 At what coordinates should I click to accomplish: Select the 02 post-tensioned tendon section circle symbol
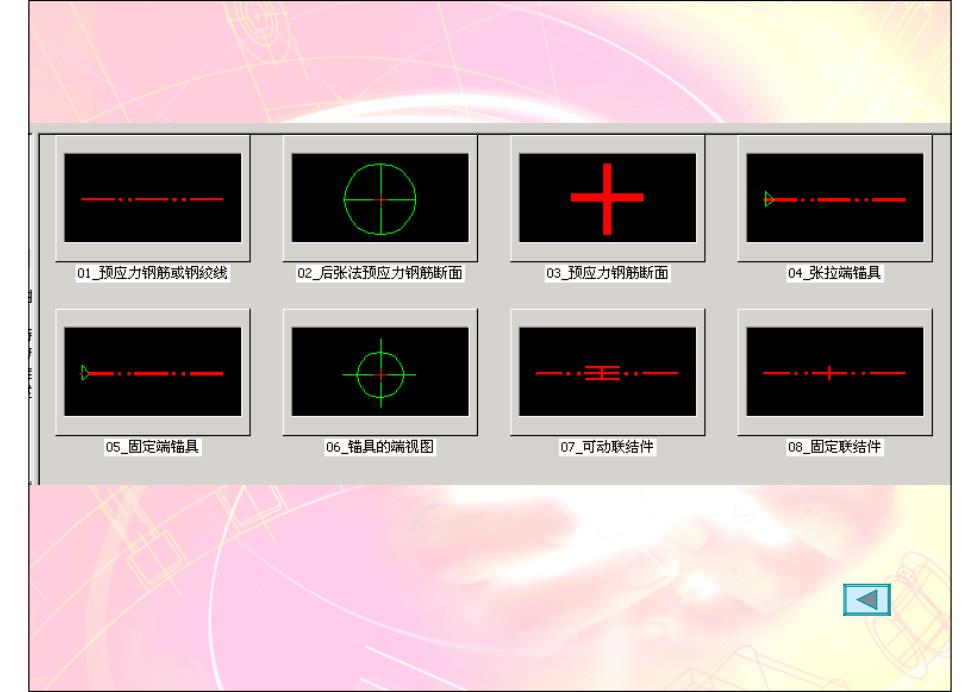[x=380, y=198]
